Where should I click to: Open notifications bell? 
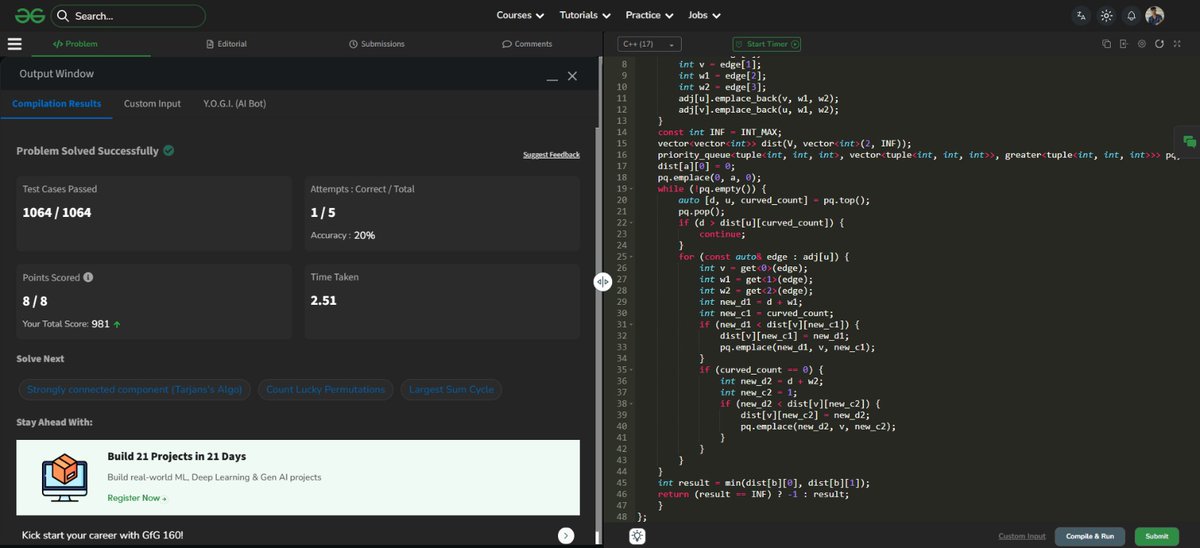click(1131, 15)
